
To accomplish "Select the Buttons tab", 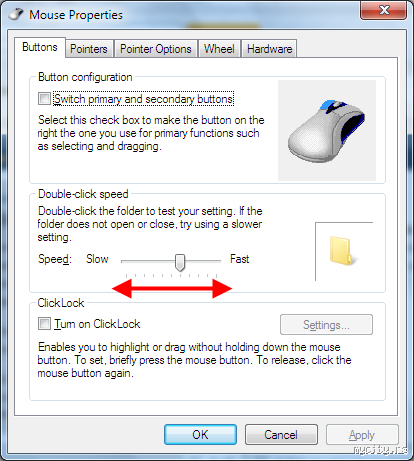I will (x=40, y=47).
